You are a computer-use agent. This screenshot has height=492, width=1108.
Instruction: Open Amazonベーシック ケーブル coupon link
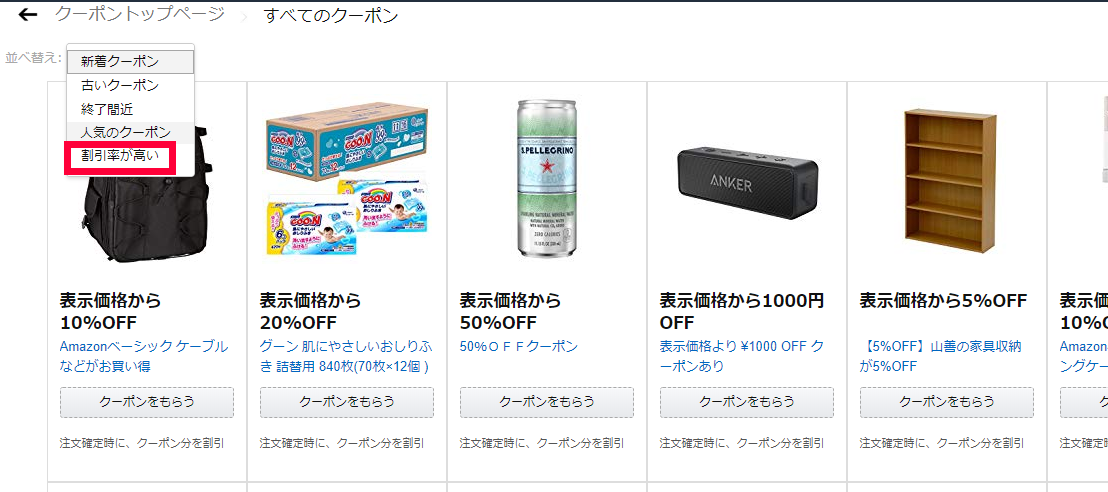pyautogui.click(x=144, y=356)
